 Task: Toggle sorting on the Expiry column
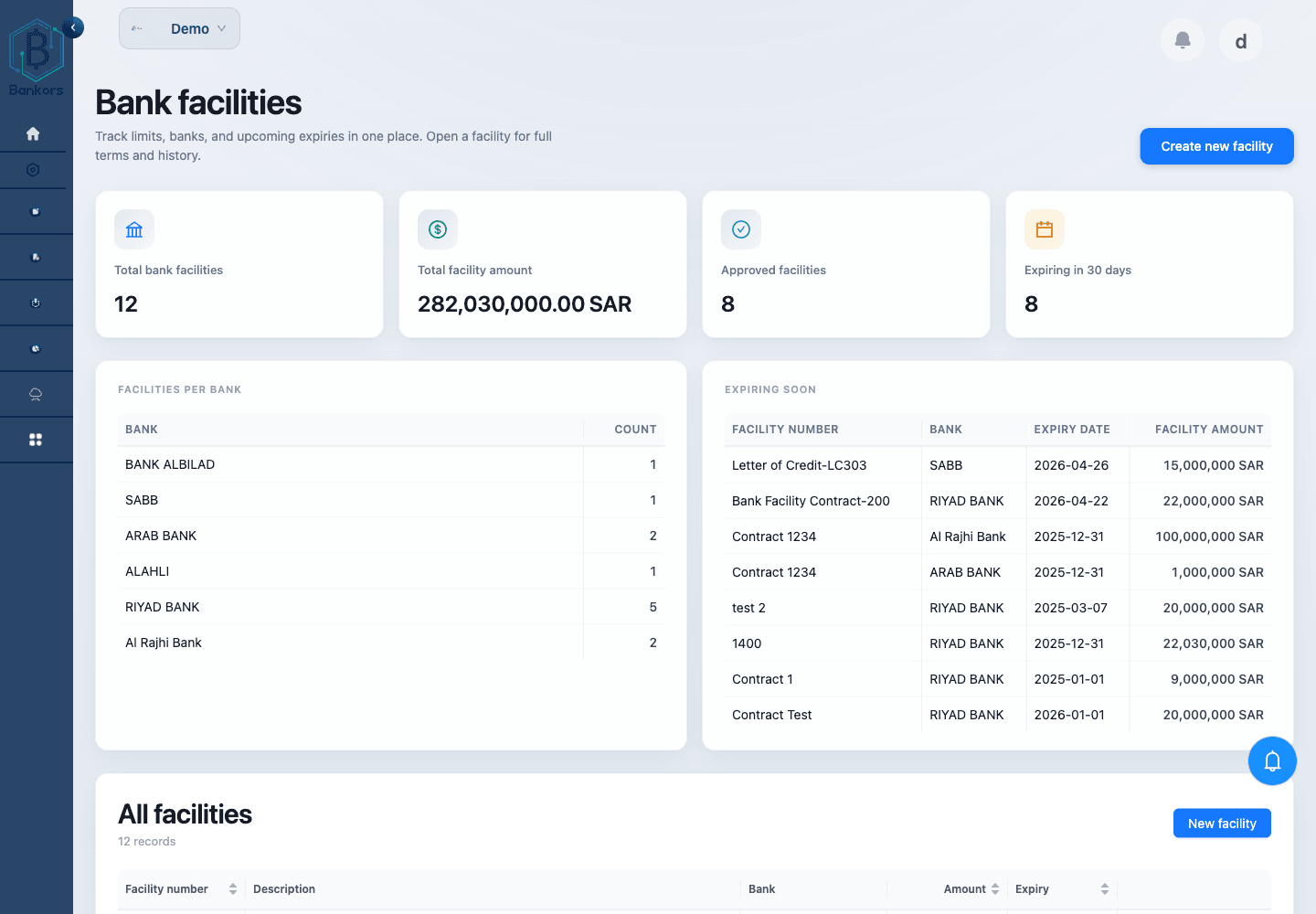[1103, 888]
